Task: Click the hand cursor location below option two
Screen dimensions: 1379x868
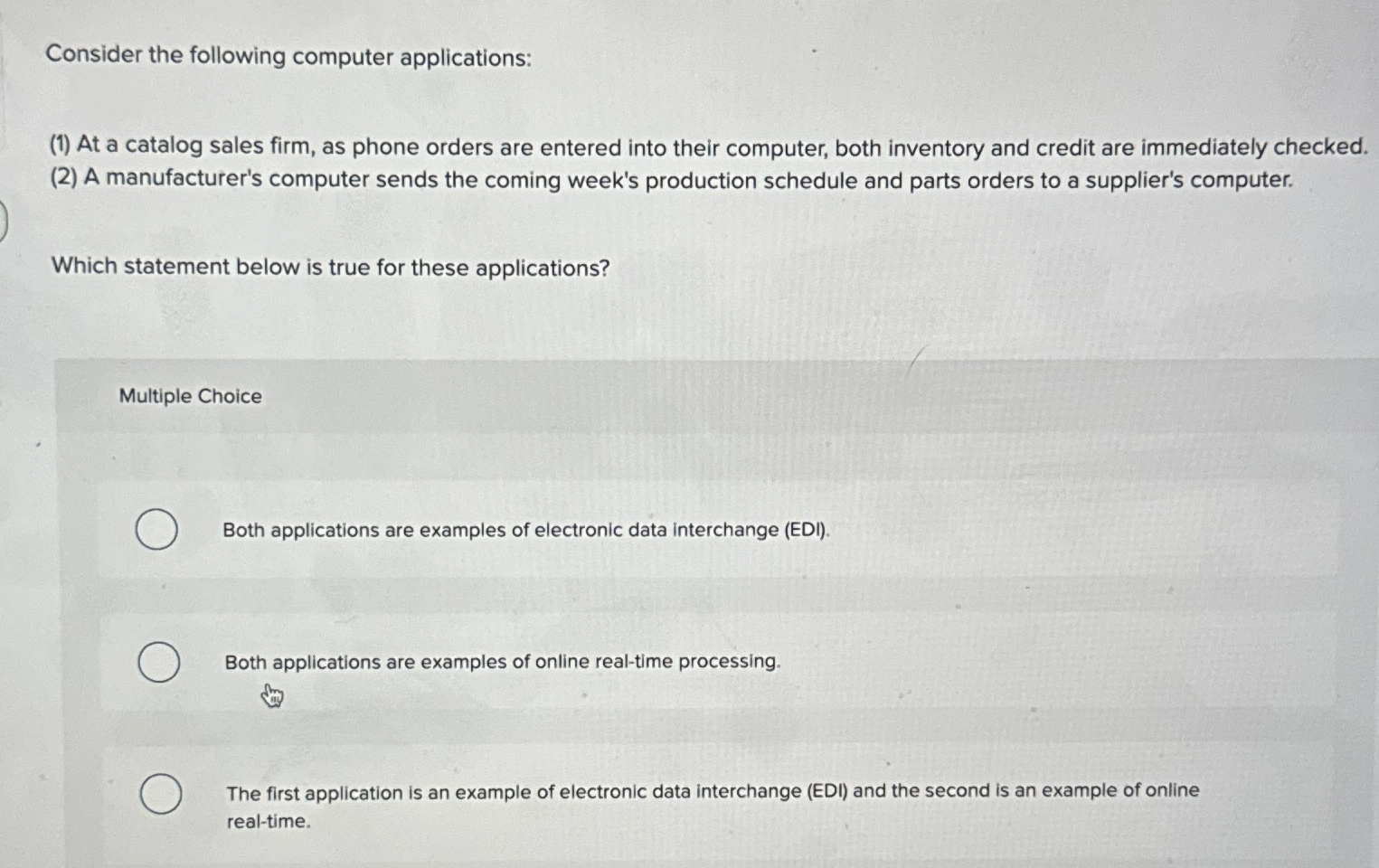Action: [x=271, y=696]
